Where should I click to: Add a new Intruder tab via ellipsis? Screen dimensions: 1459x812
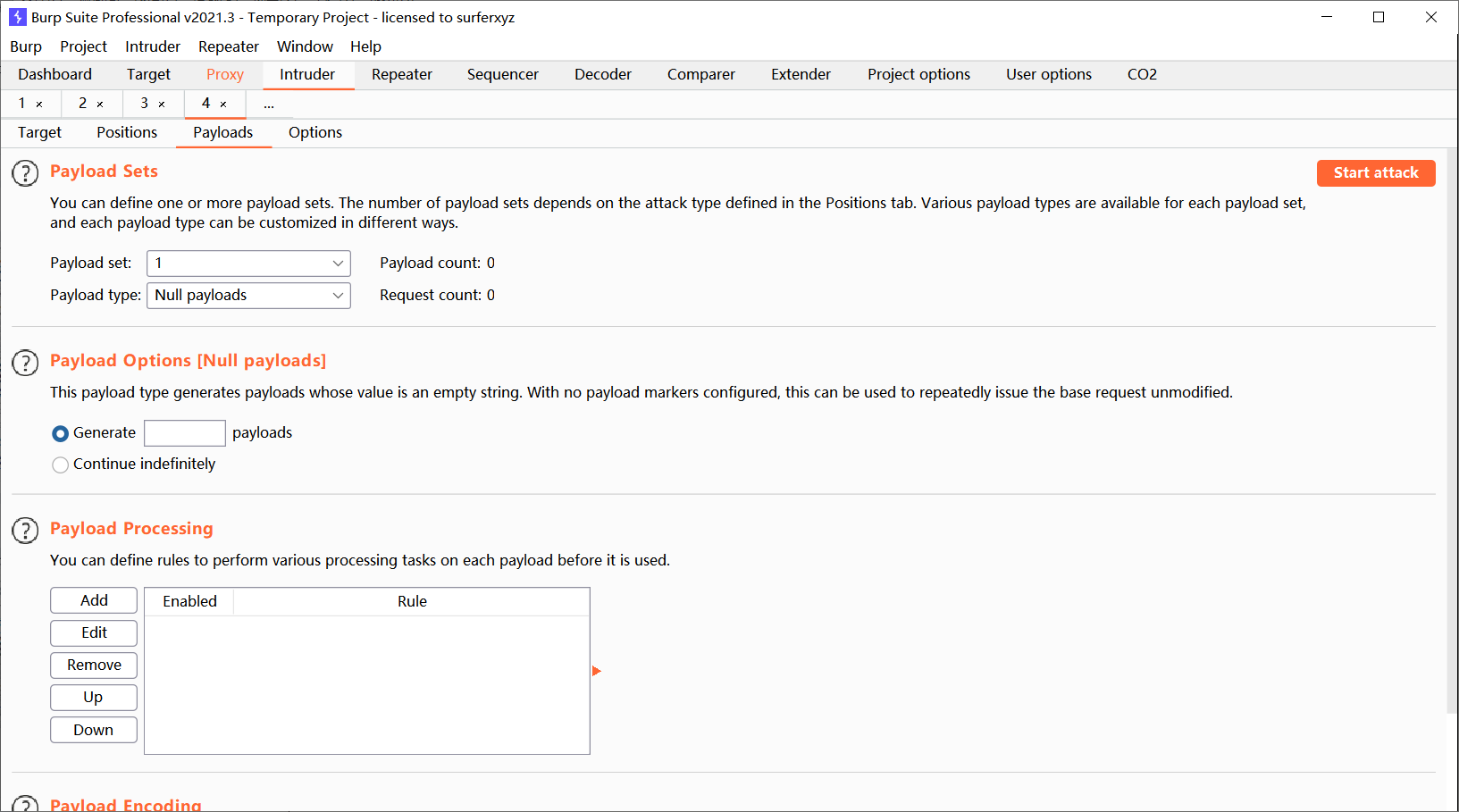click(x=269, y=105)
